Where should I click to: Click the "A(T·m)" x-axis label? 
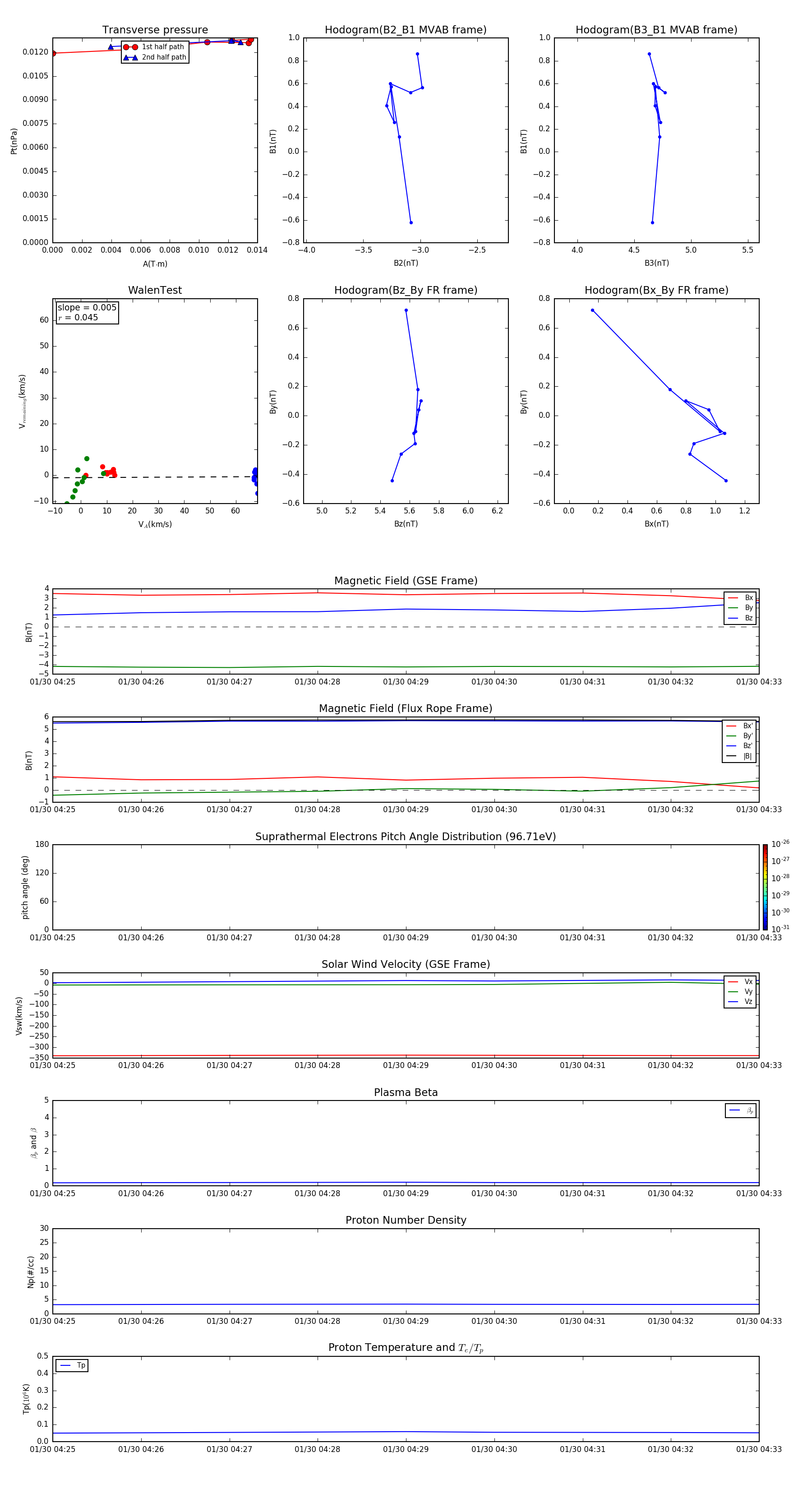pos(155,264)
